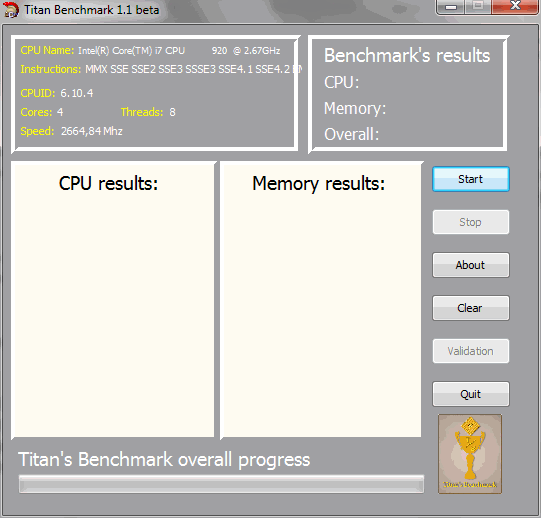Clear the benchmark results
The height and width of the screenshot is (518, 541).
click(471, 308)
